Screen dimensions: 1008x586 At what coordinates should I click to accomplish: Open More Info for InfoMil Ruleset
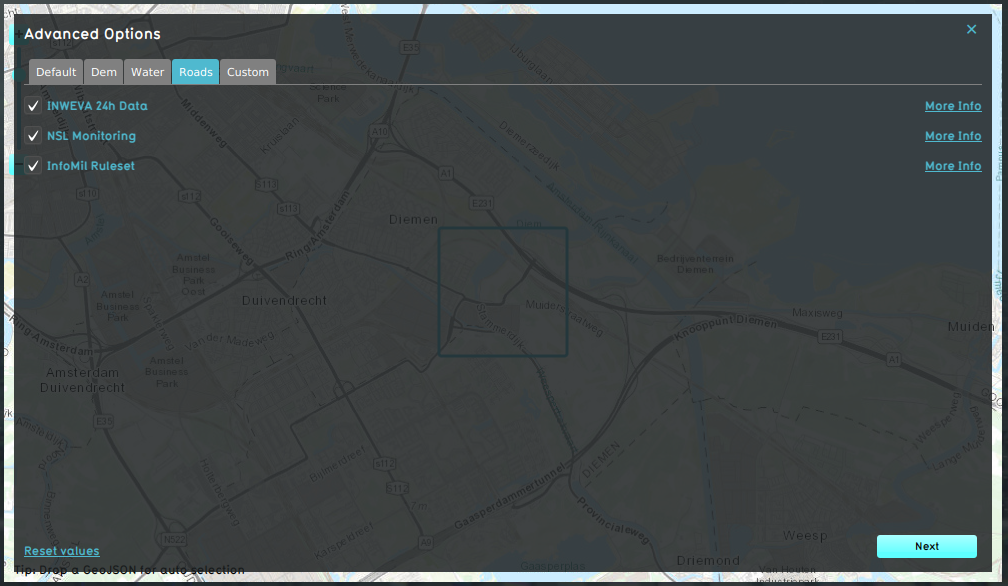tap(952, 166)
